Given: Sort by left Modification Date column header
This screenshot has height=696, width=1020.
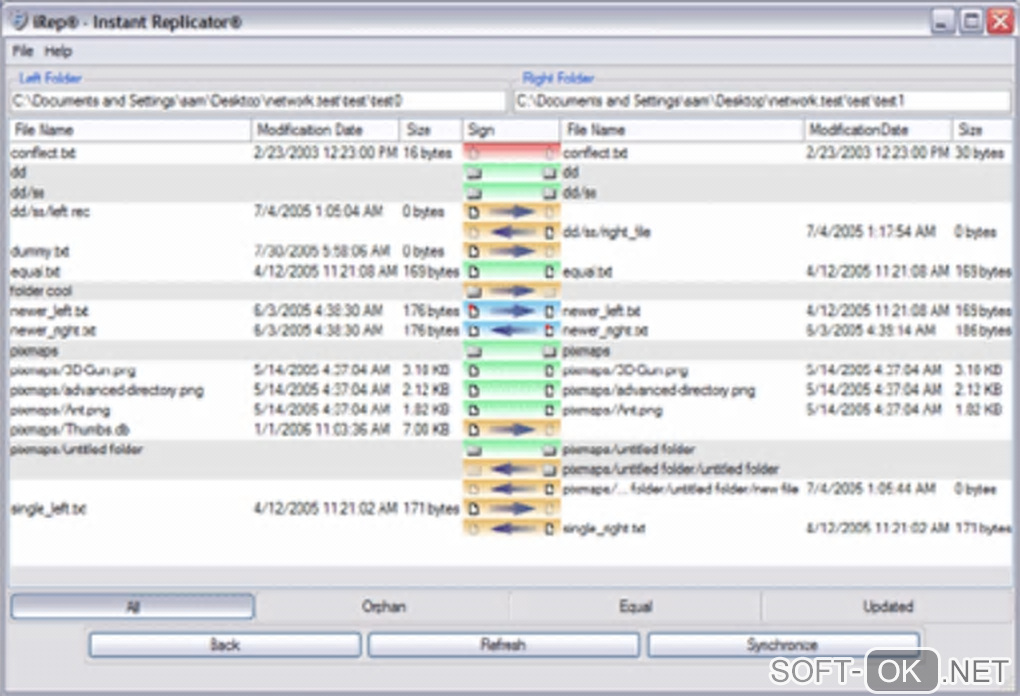Looking at the screenshot, I should click(x=325, y=130).
